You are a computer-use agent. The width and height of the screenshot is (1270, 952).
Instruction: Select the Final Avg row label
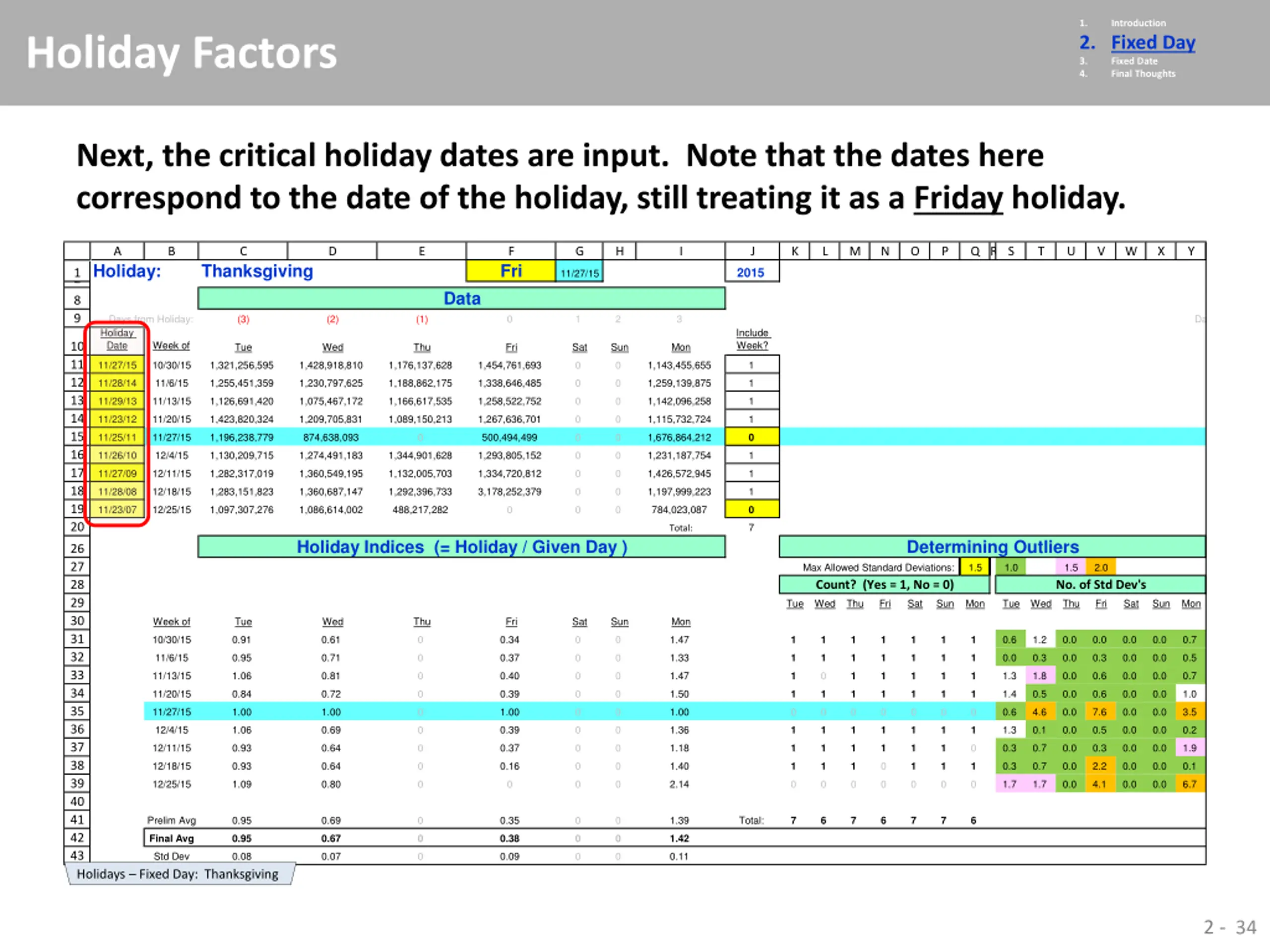[172, 838]
